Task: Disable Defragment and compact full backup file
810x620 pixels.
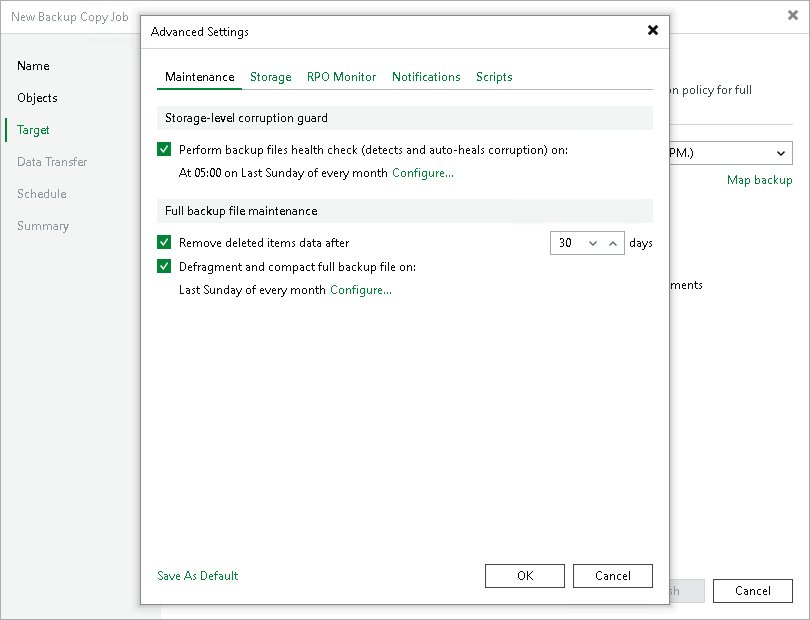Action: [x=164, y=267]
